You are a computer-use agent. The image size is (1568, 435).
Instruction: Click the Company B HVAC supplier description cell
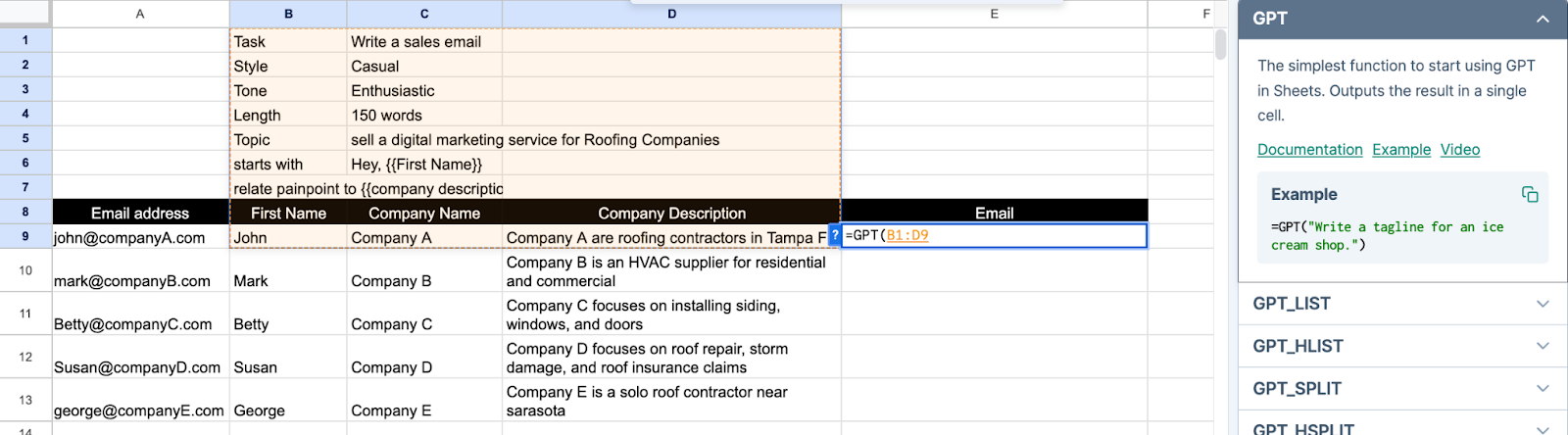671,270
